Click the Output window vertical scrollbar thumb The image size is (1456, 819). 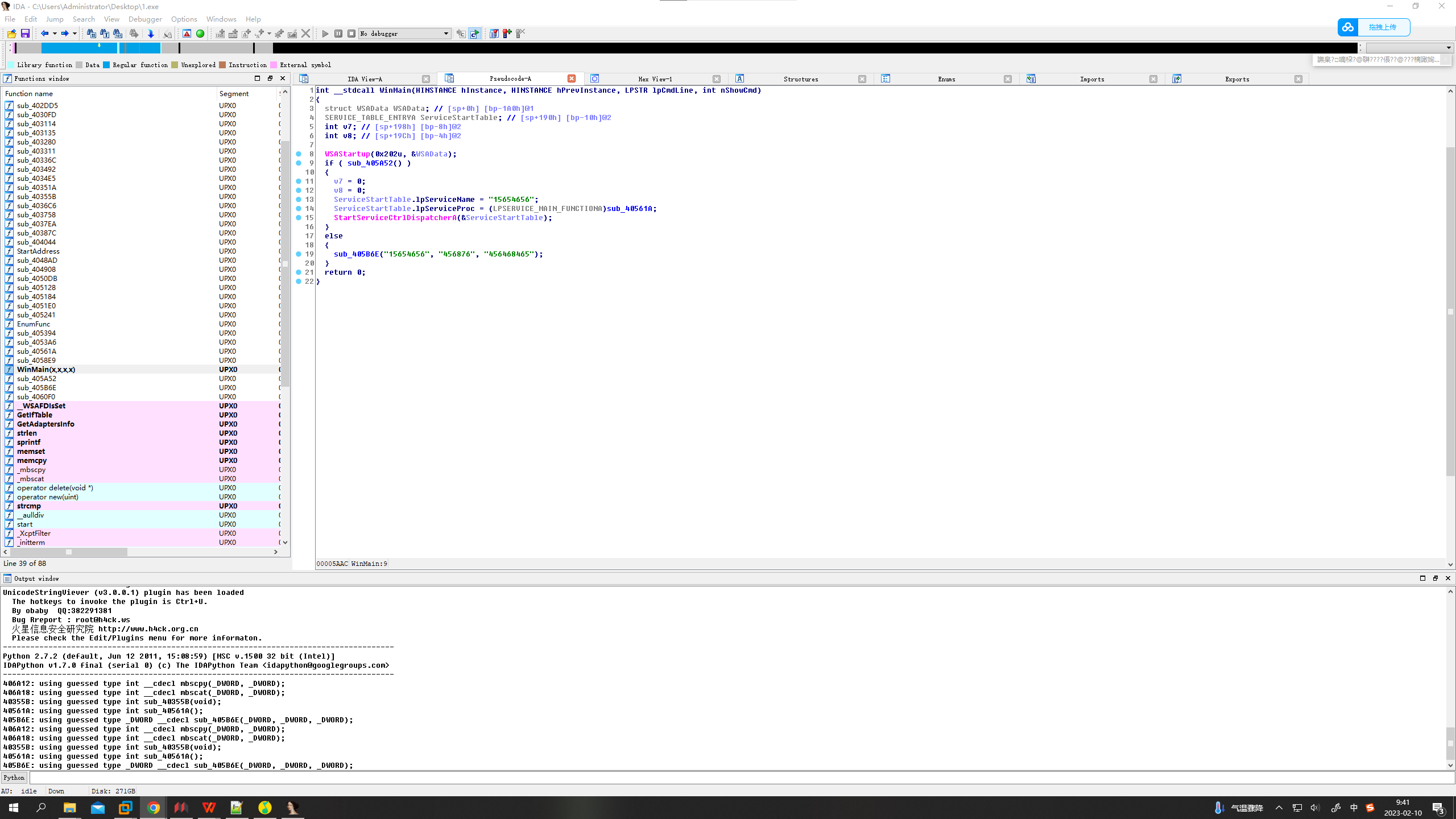(x=1450, y=742)
